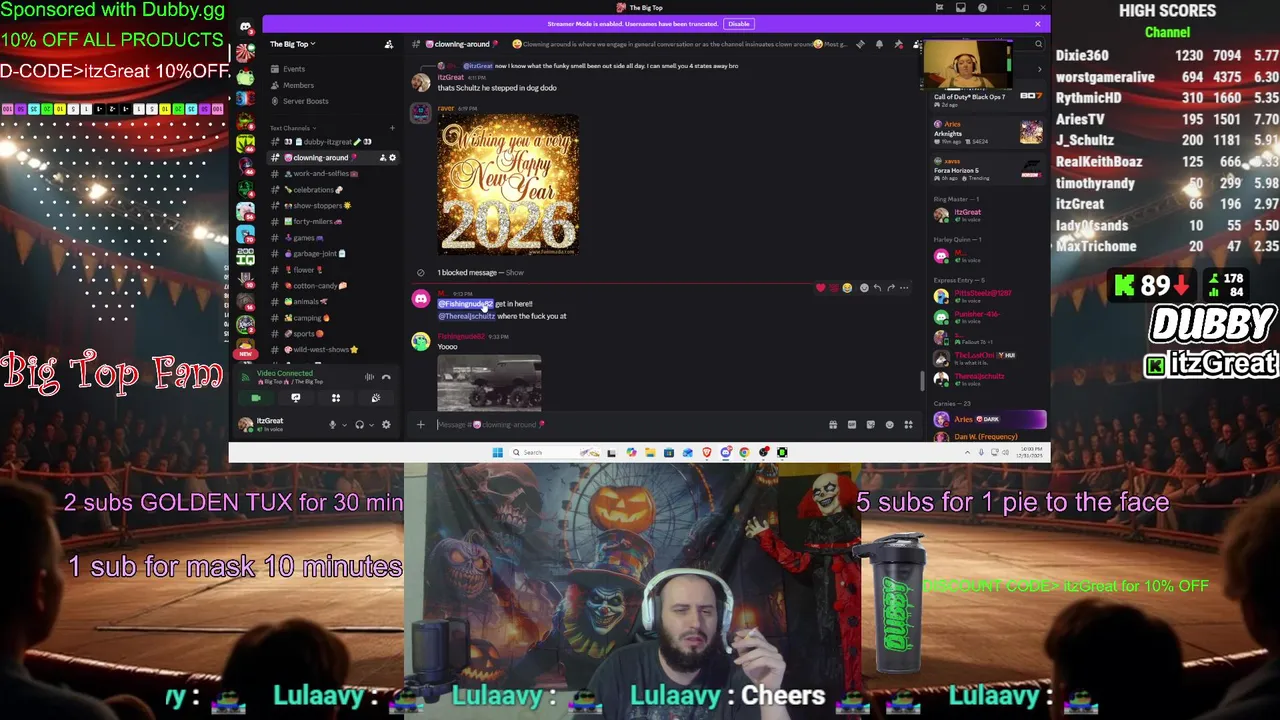
Task: Open add reaction emoji picker on message
Action: point(864,288)
